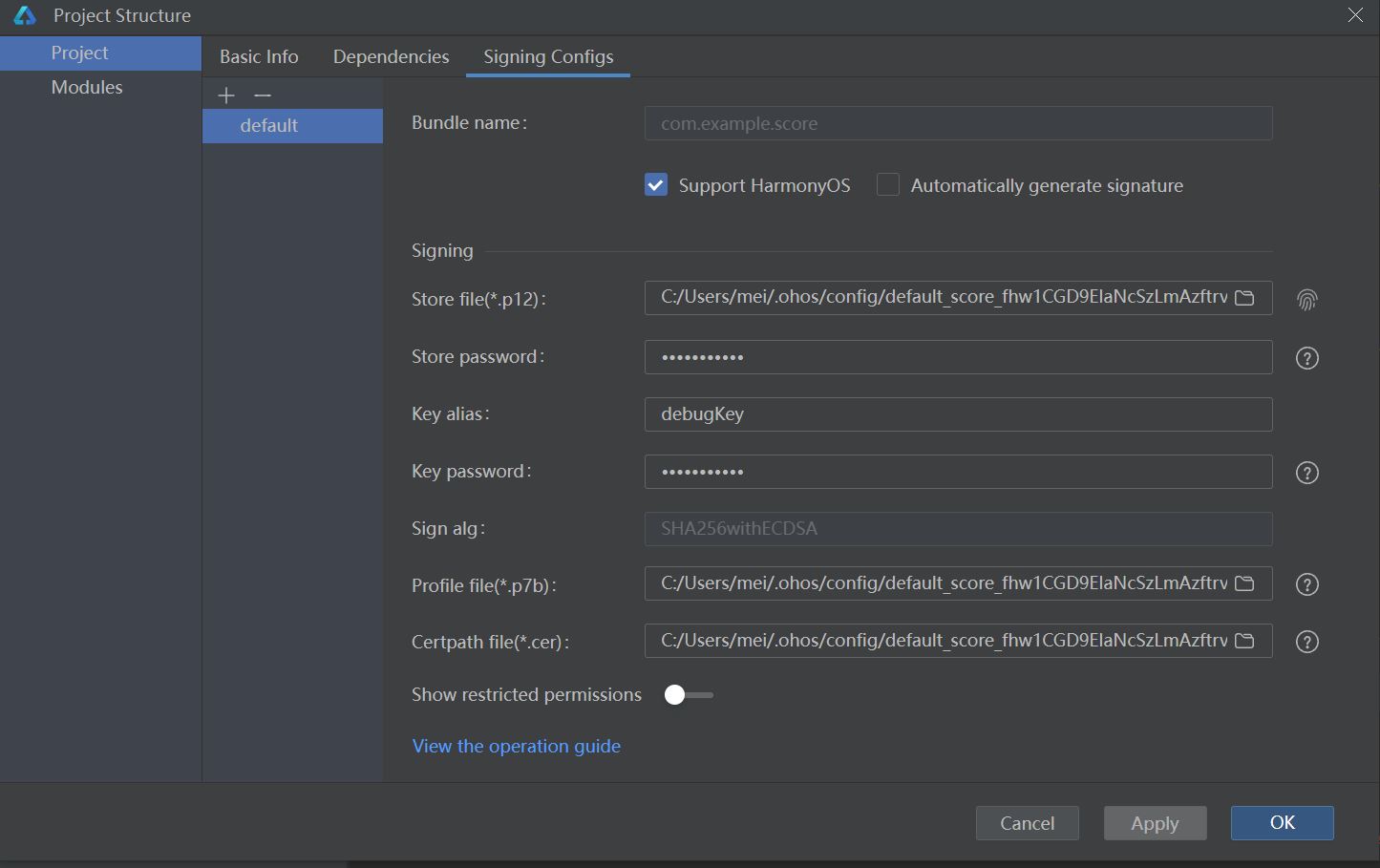
Task: Browse for Certpath file (*.cer) folder icon
Action: tap(1244, 640)
